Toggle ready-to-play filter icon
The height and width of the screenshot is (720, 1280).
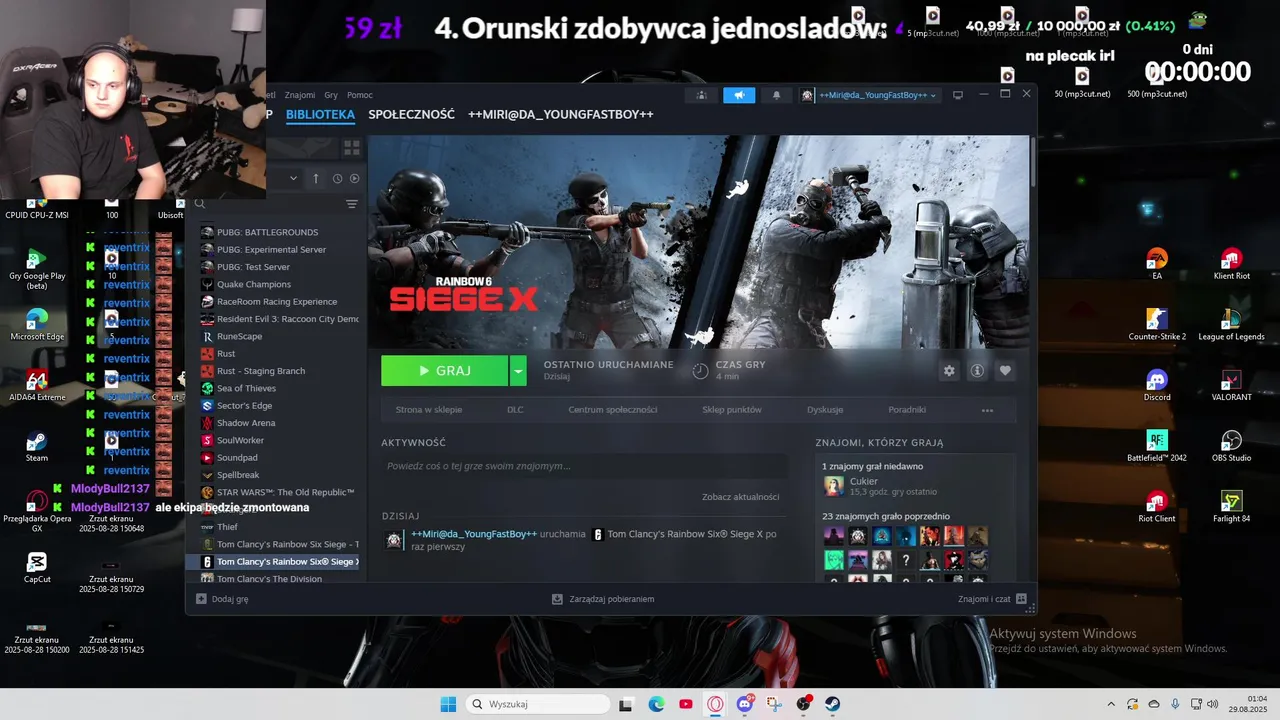pyautogui.click(x=354, y=178)
